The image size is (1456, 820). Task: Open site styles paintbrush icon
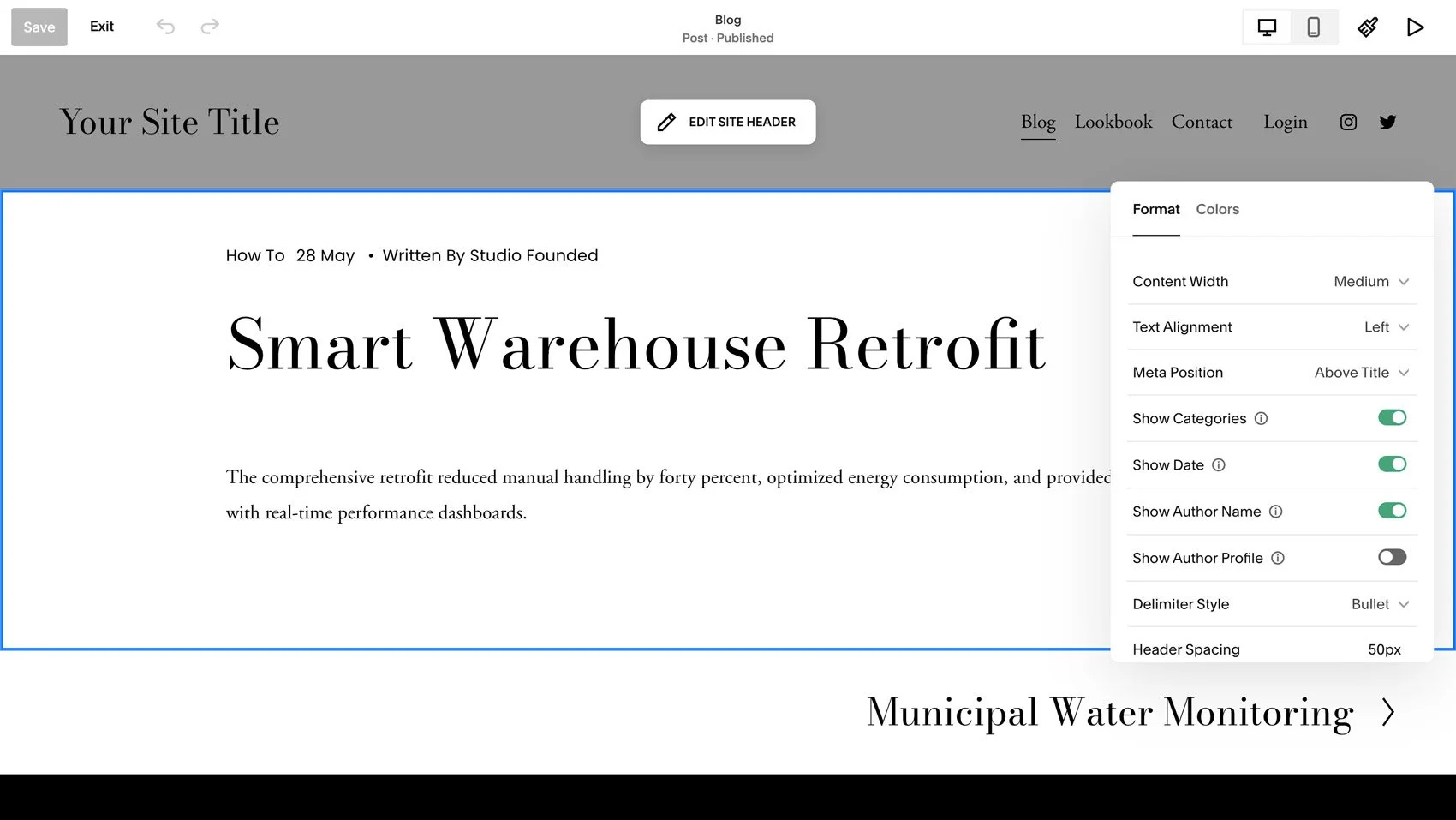[x=1368, y=27]
